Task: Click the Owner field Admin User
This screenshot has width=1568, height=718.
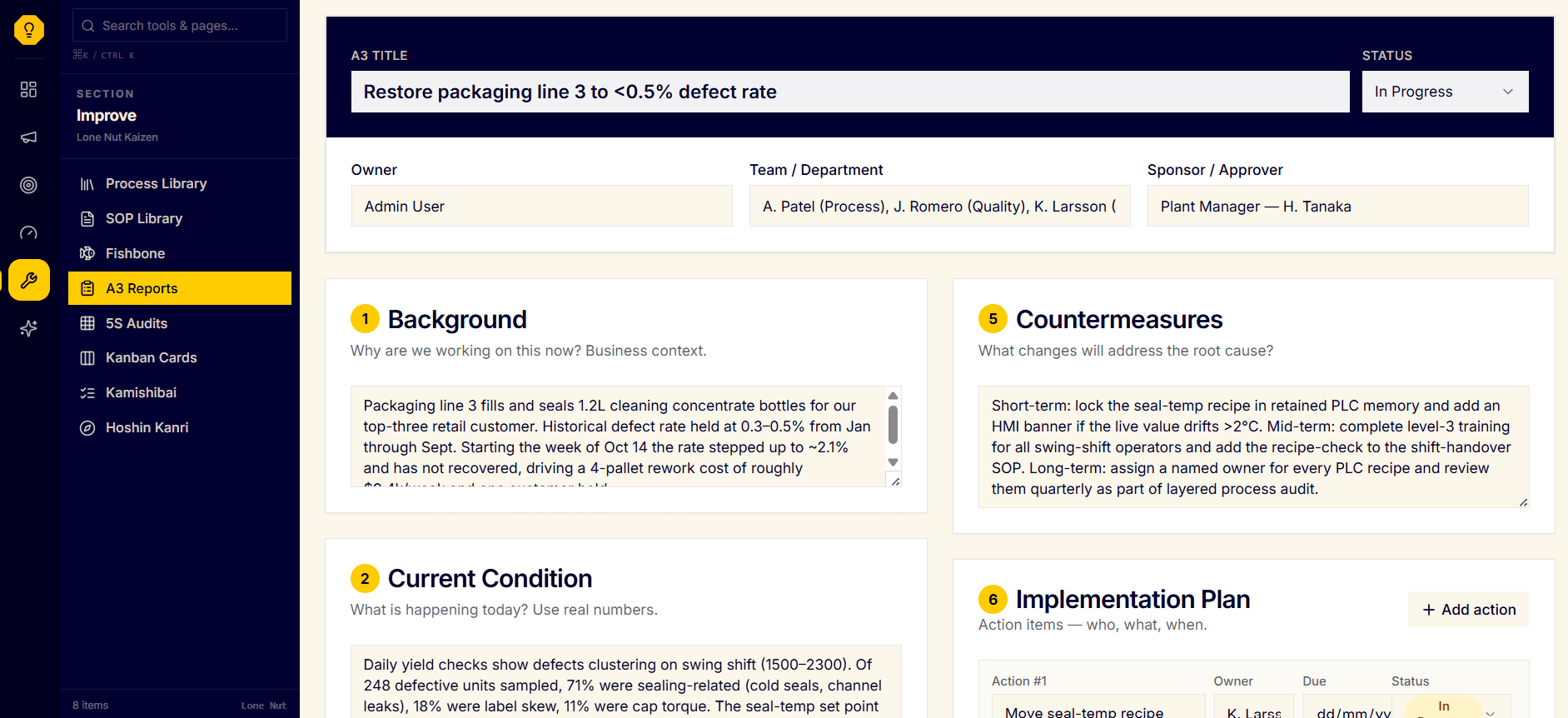Action: (x=542, y=206)
